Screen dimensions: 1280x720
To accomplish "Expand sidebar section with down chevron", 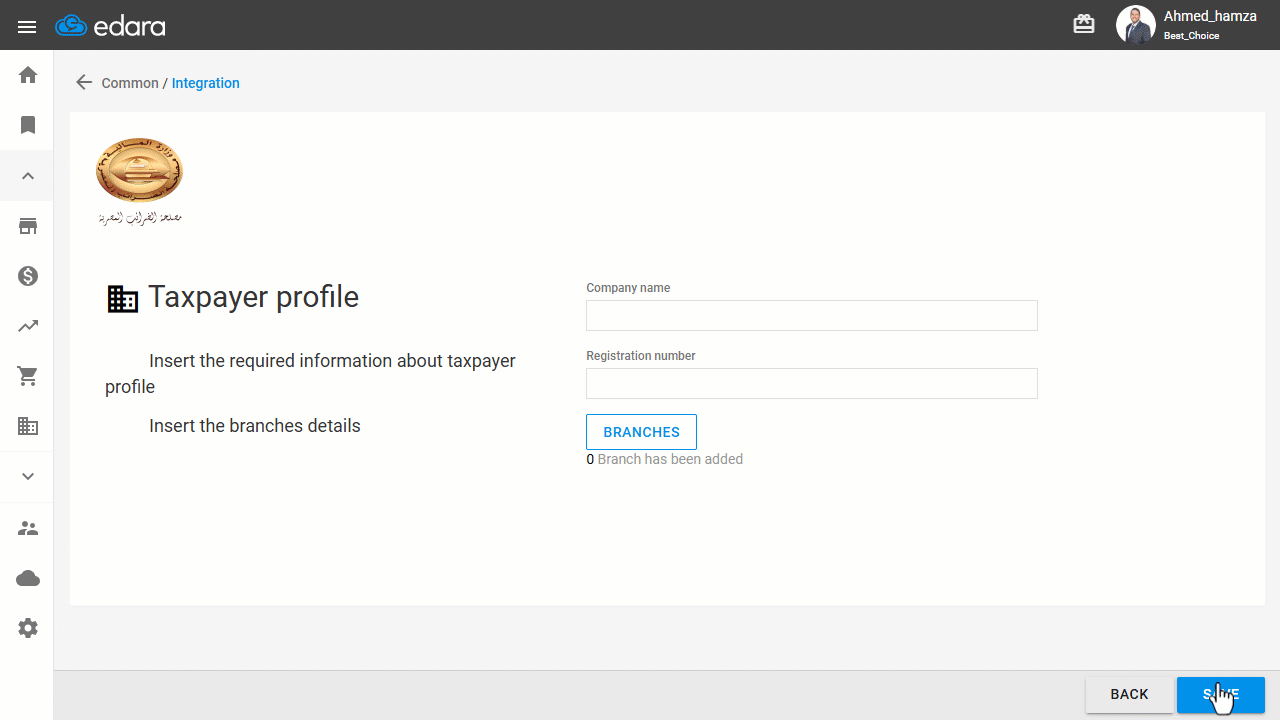I will point(28,476).
